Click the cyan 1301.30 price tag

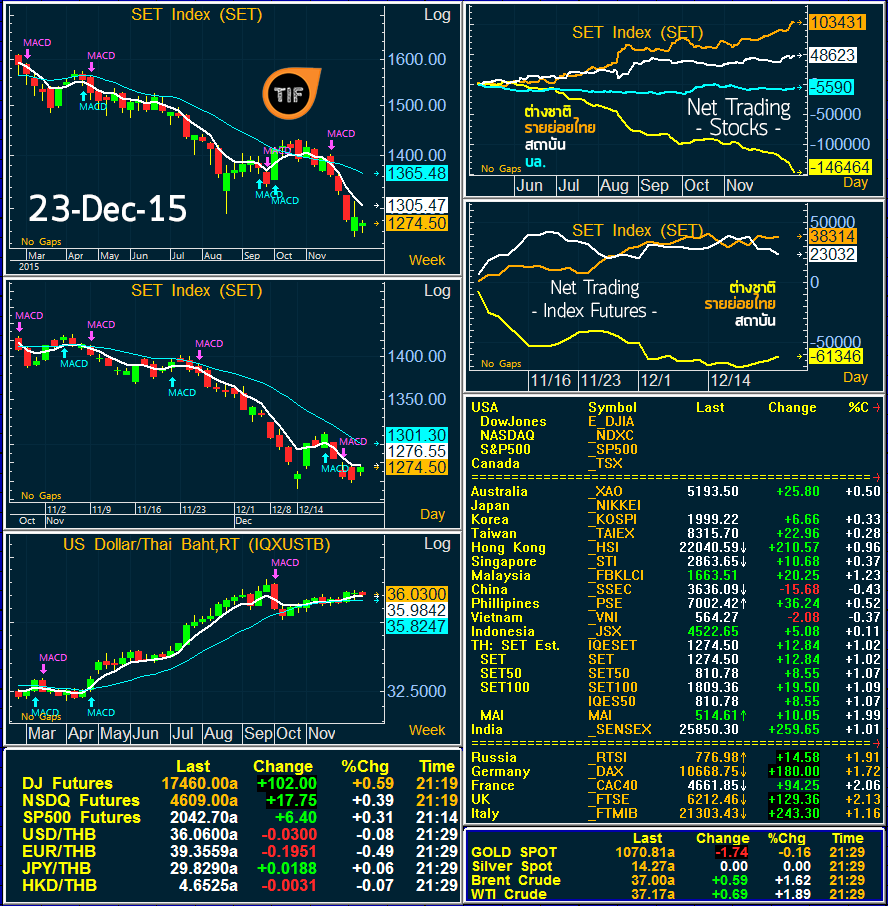pyautogui.click(x=417, y=435)
